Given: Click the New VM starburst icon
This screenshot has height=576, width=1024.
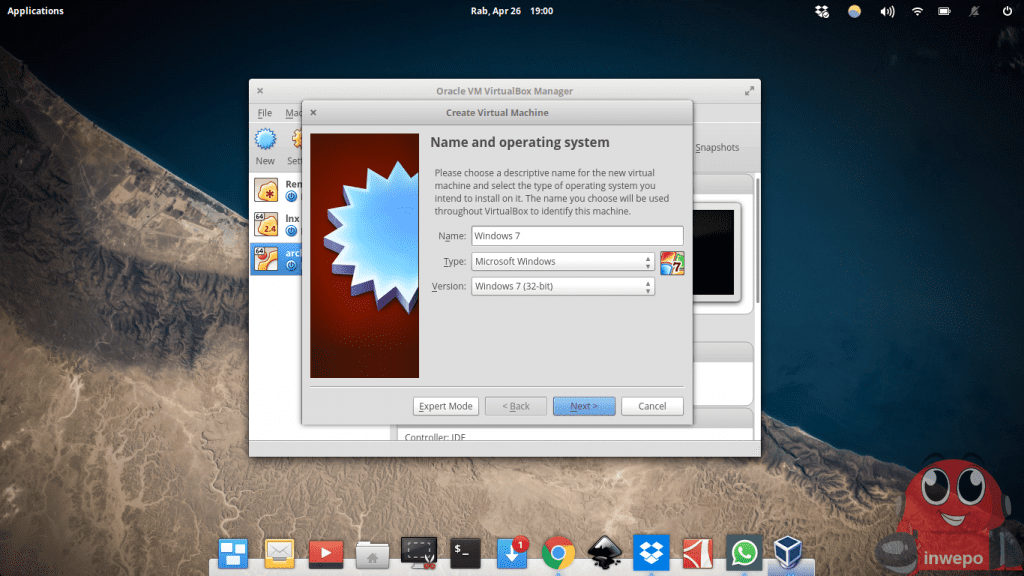Looking at the screenshot, I should [265, 140].
